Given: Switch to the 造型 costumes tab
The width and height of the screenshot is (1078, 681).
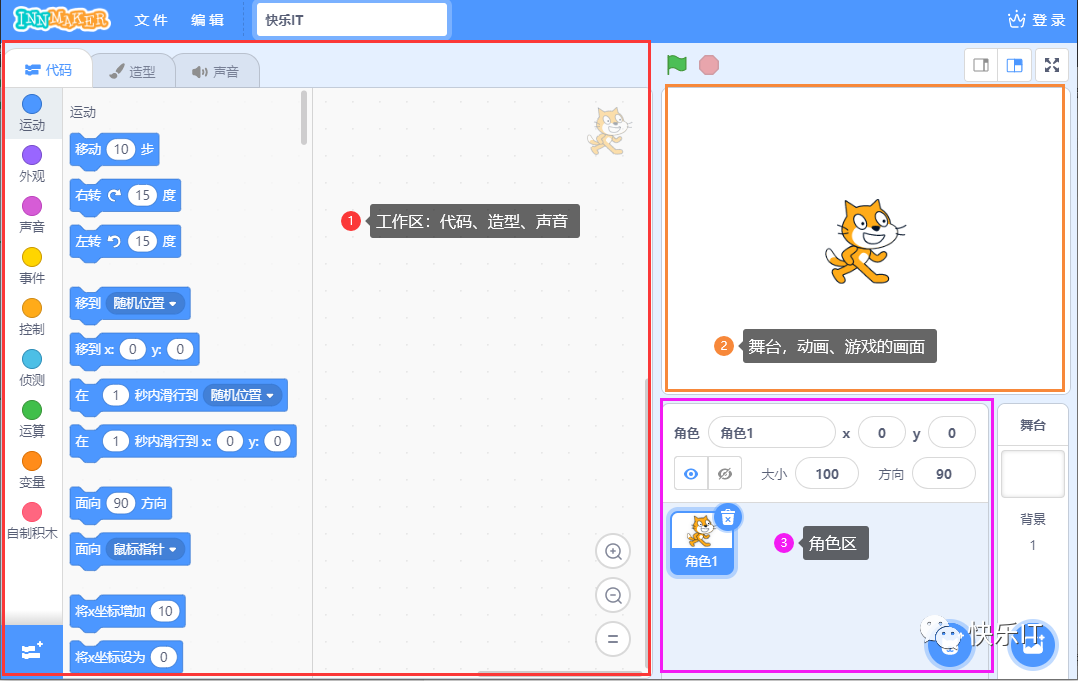Looking at the screenshot, I should click(133, 71).
